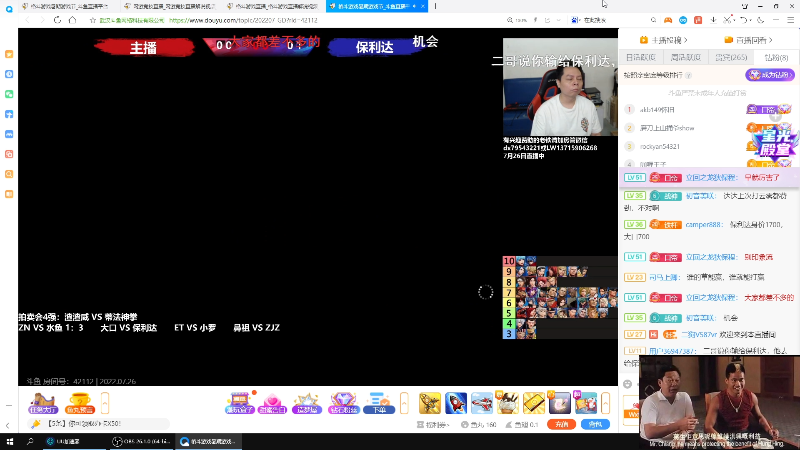800x450 pixels.
Task: Open Windows Start menu
Action: pos(10,441)
